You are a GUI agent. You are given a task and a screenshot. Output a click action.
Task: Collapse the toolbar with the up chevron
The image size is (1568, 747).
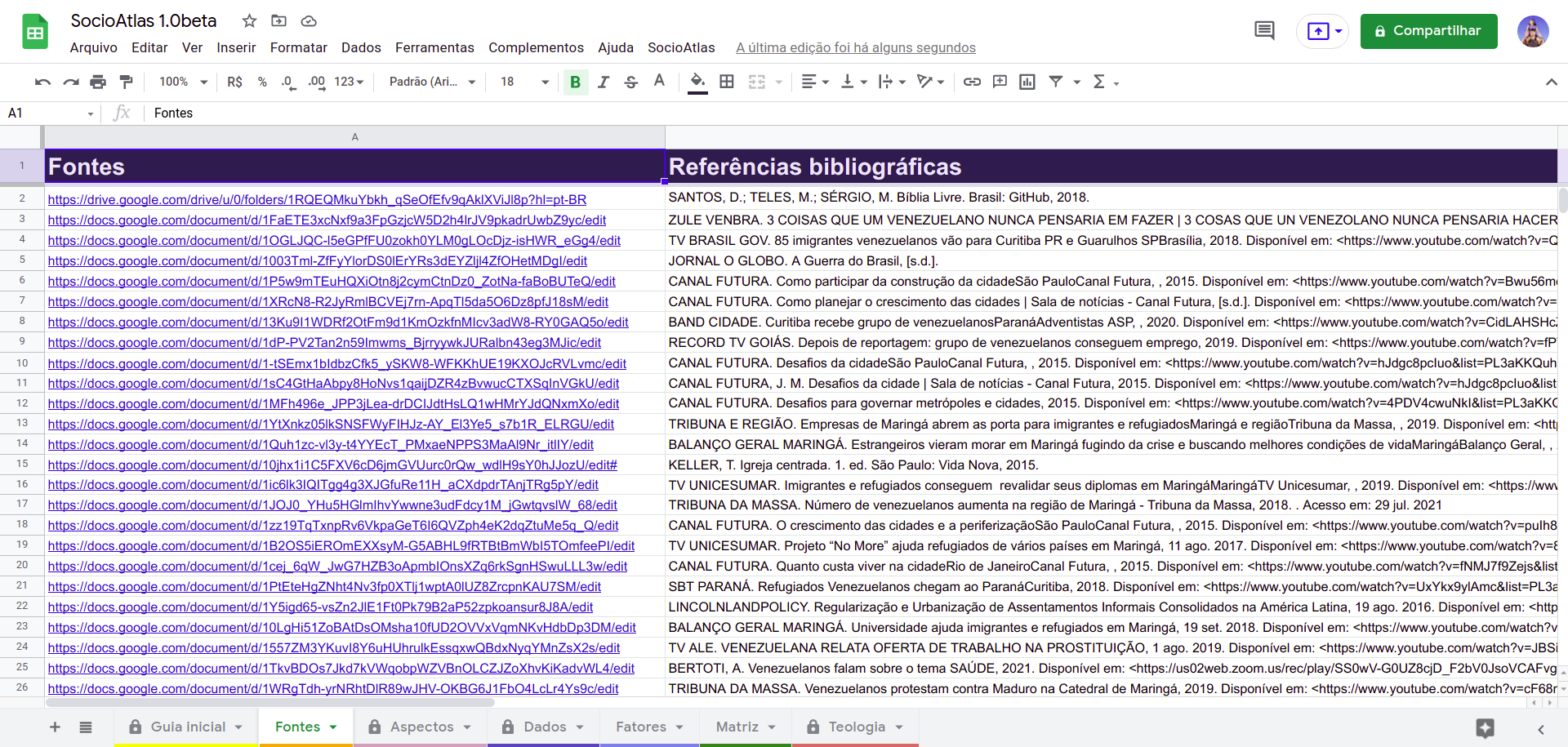point(1551,82)
